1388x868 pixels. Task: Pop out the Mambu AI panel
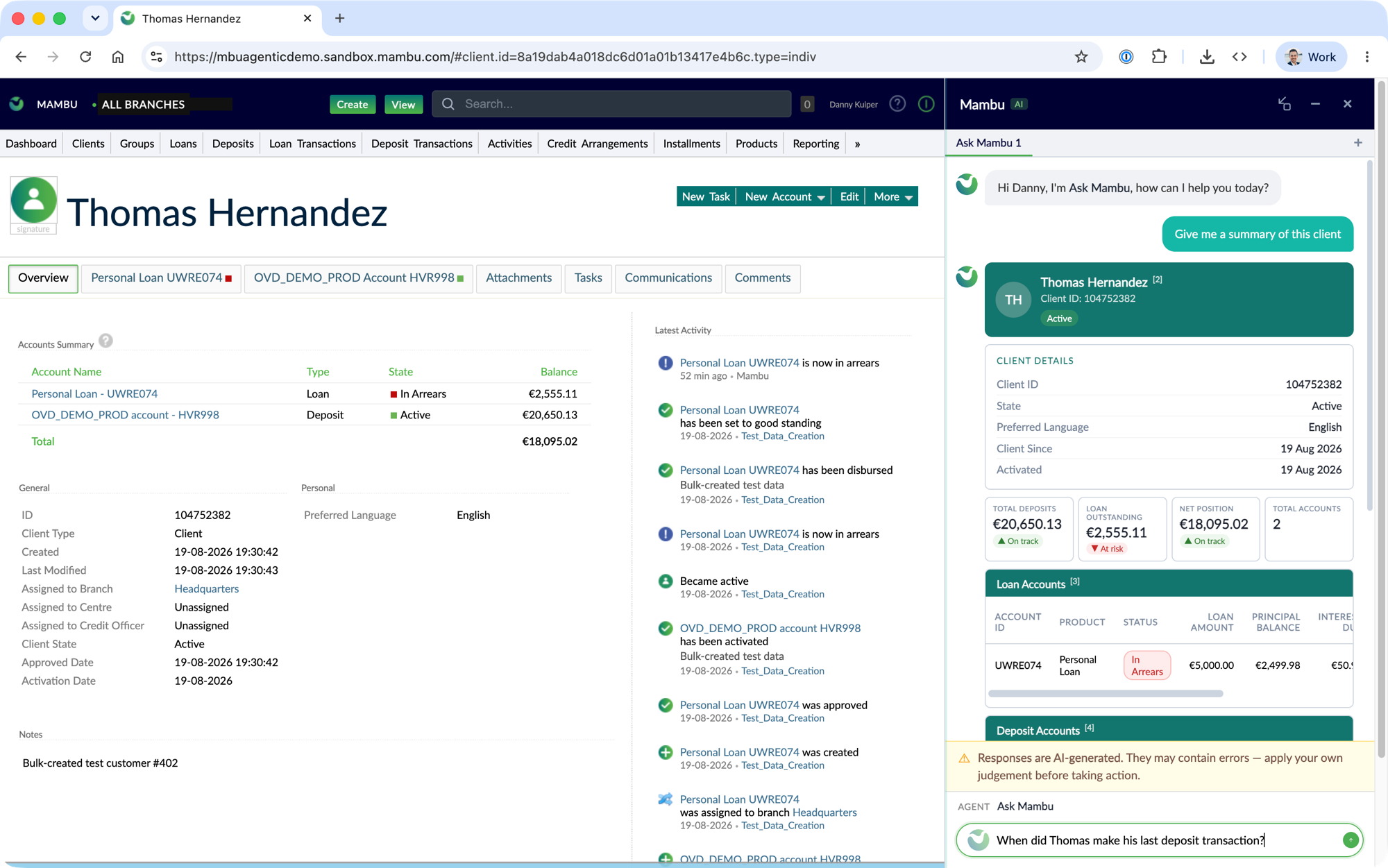point(1284,104)
